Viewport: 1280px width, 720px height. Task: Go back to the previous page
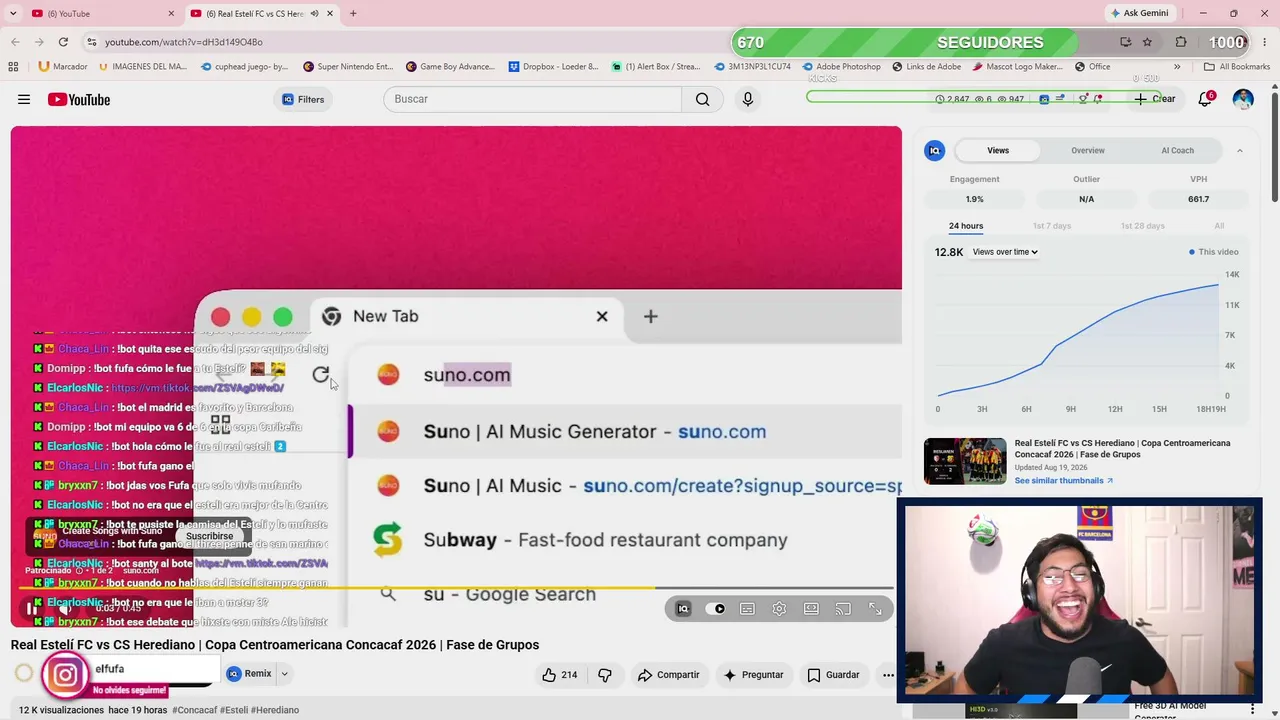[x=15, y=42]
